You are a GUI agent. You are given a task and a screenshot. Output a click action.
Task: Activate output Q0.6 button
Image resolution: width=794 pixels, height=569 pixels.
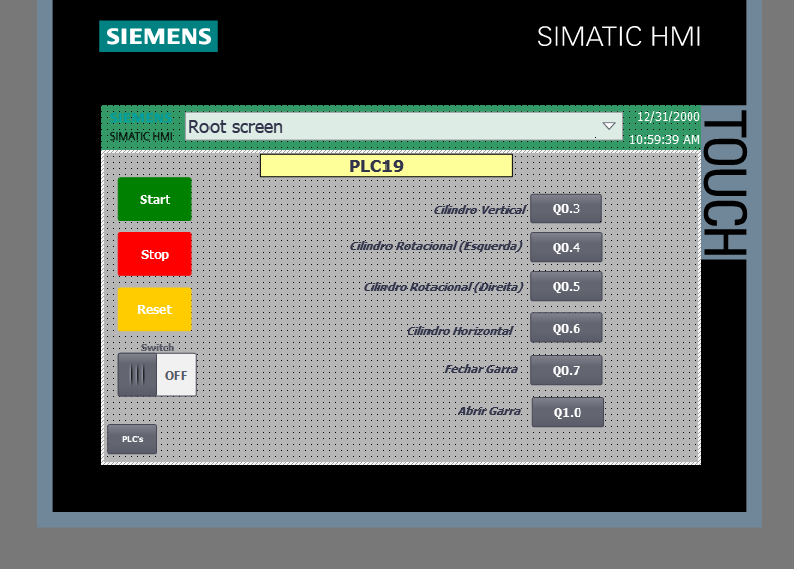pos(566,328)
